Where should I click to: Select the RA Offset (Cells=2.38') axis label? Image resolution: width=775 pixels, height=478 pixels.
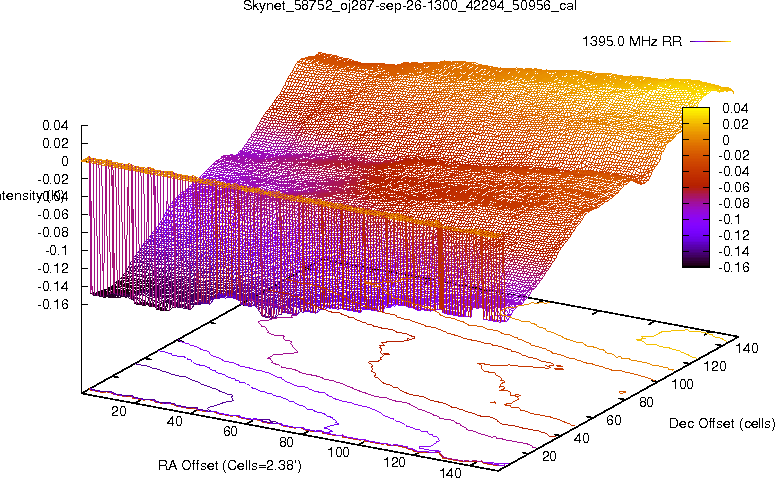tap(230, 465)
